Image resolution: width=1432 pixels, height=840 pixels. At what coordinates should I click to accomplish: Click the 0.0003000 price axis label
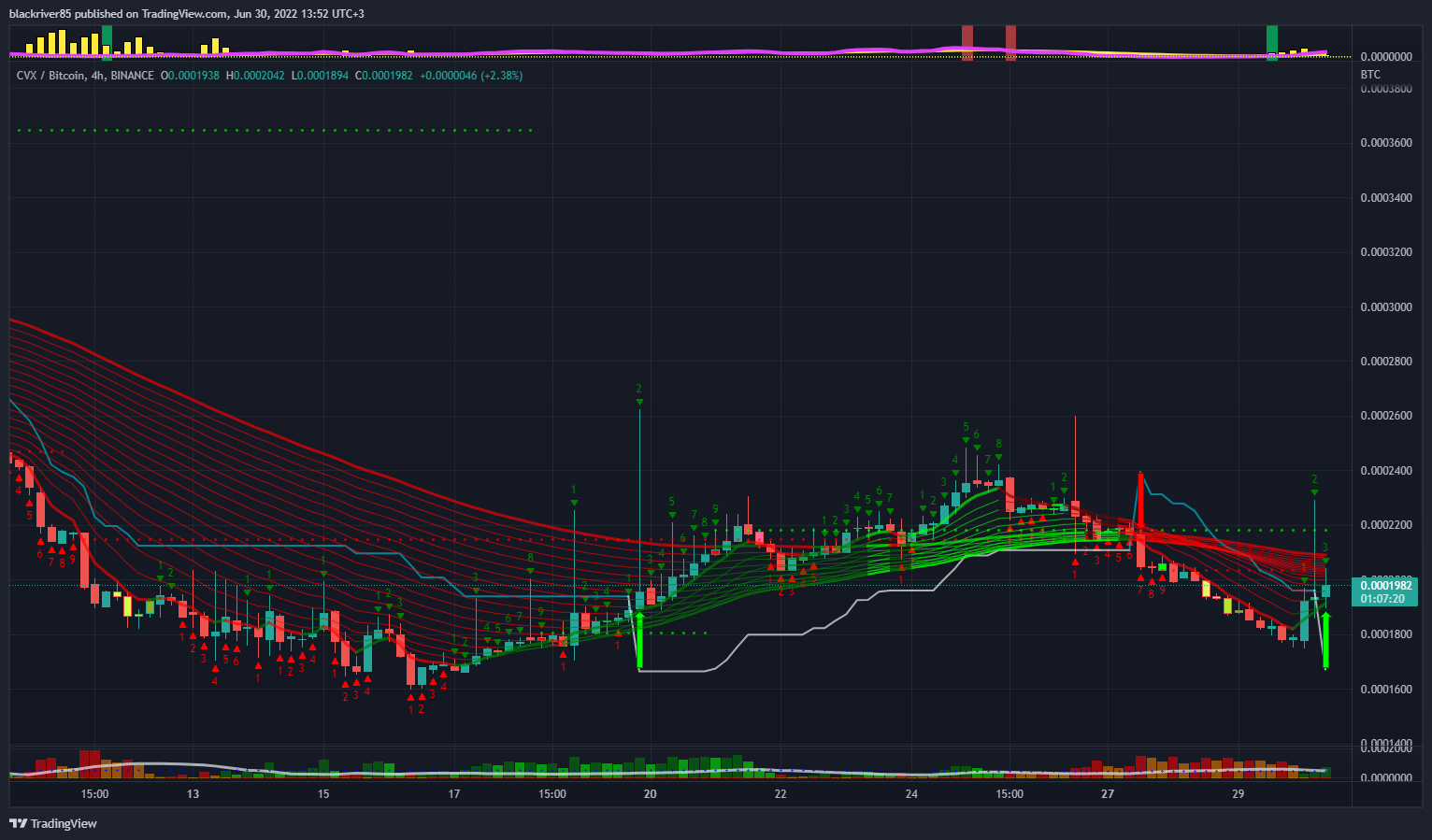tap(1386, 307)
